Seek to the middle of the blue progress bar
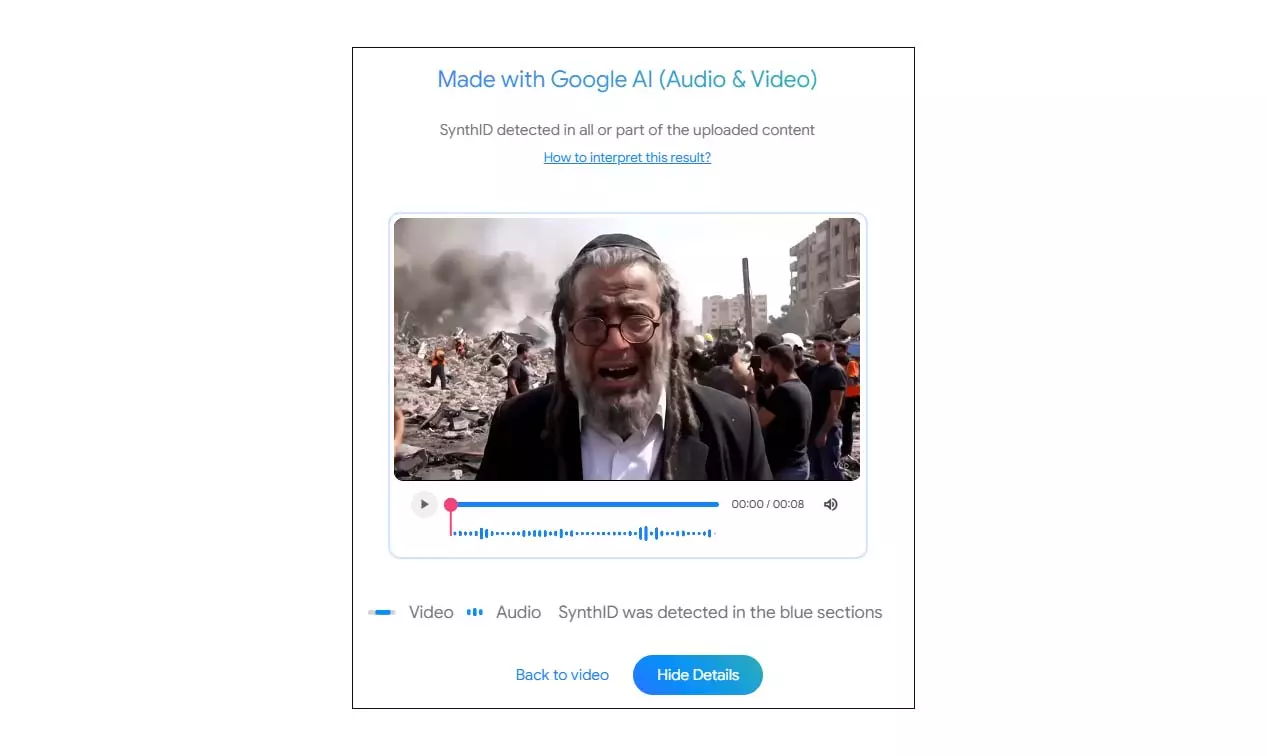The image size is (1268, 756). point(585,504)
